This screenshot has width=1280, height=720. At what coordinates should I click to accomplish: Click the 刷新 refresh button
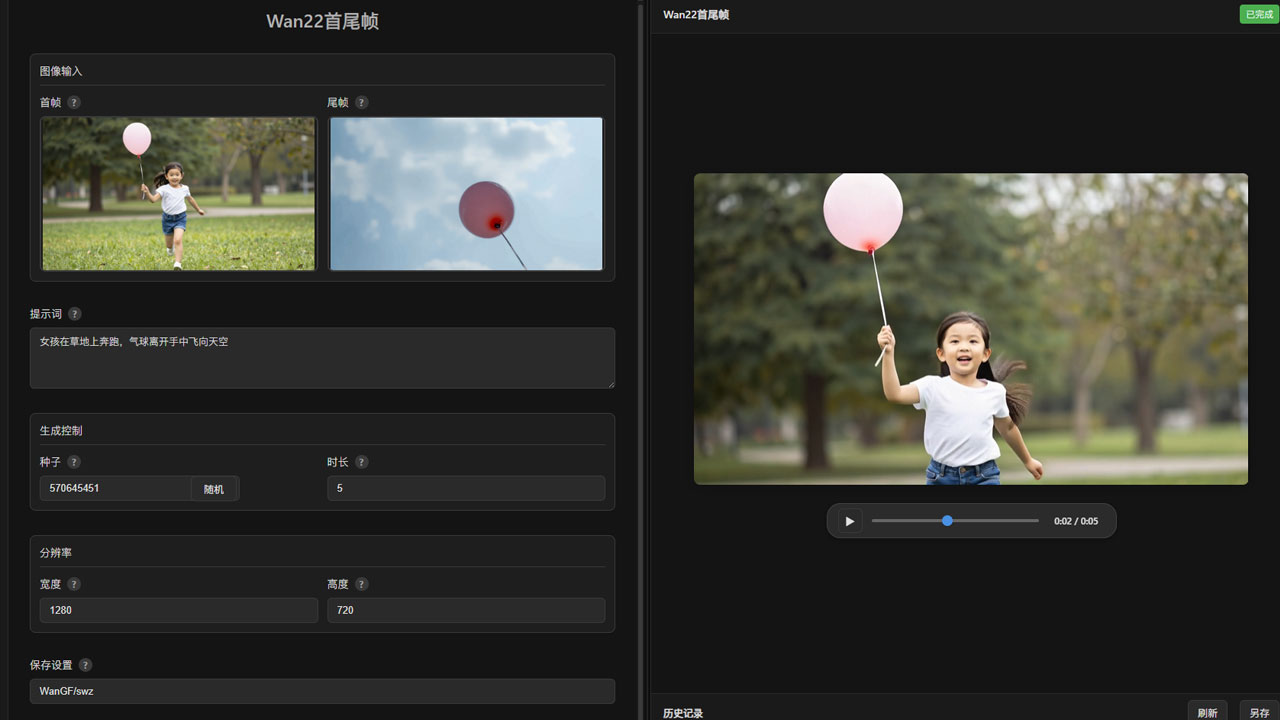click(1207, 712)
